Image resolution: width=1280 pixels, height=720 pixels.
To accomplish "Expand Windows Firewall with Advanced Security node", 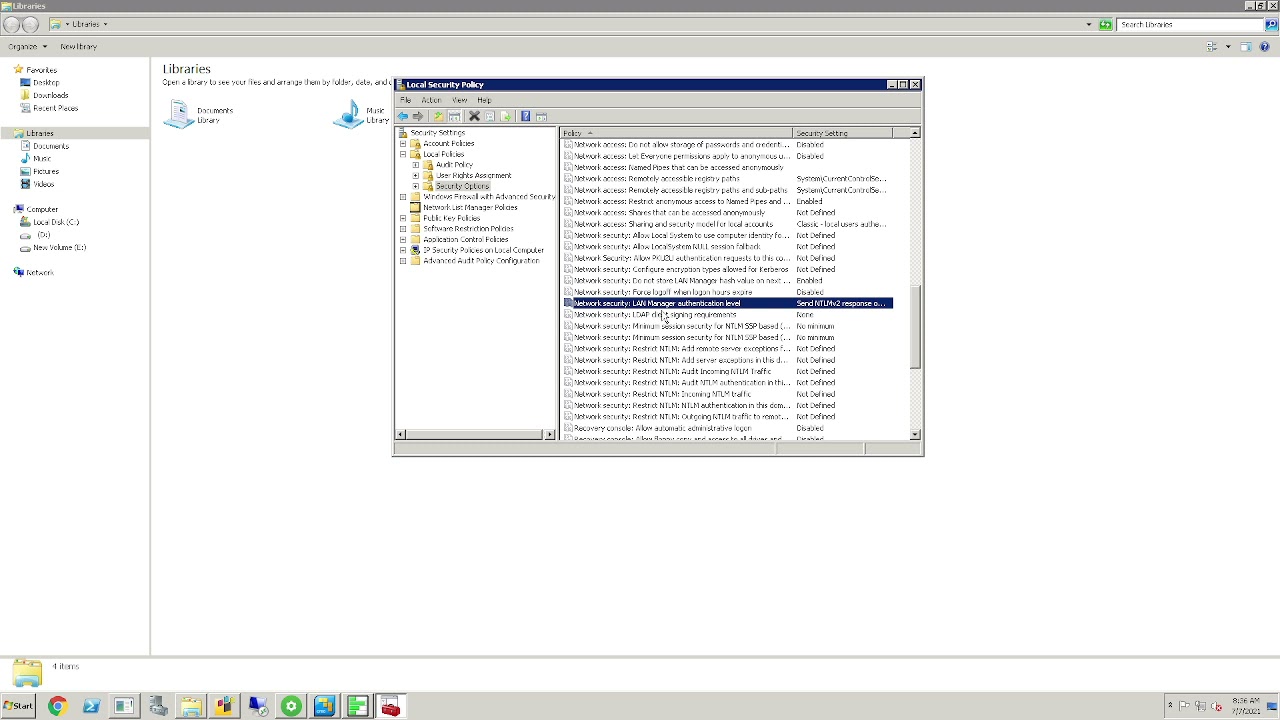I will point(403,197).
